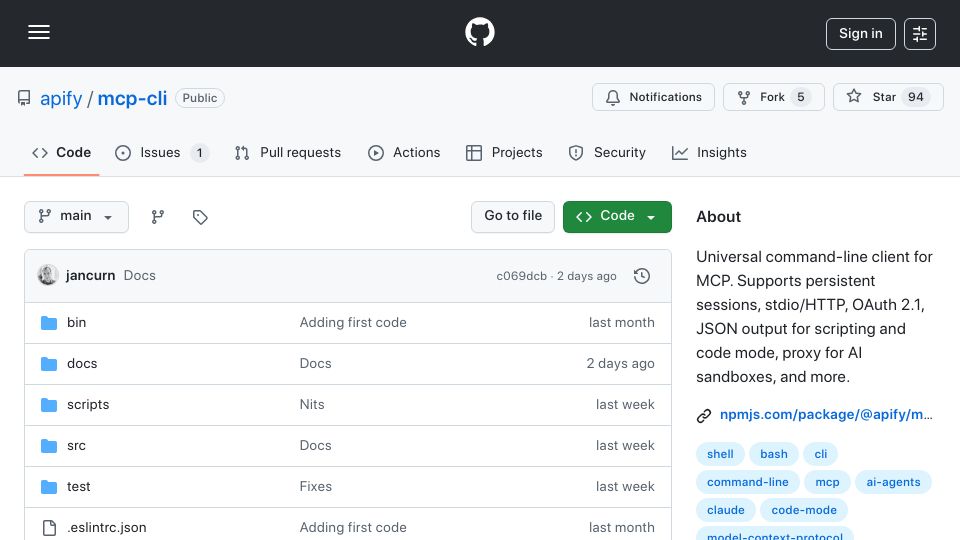Open the Projects tab

click(x=504, y=152)
